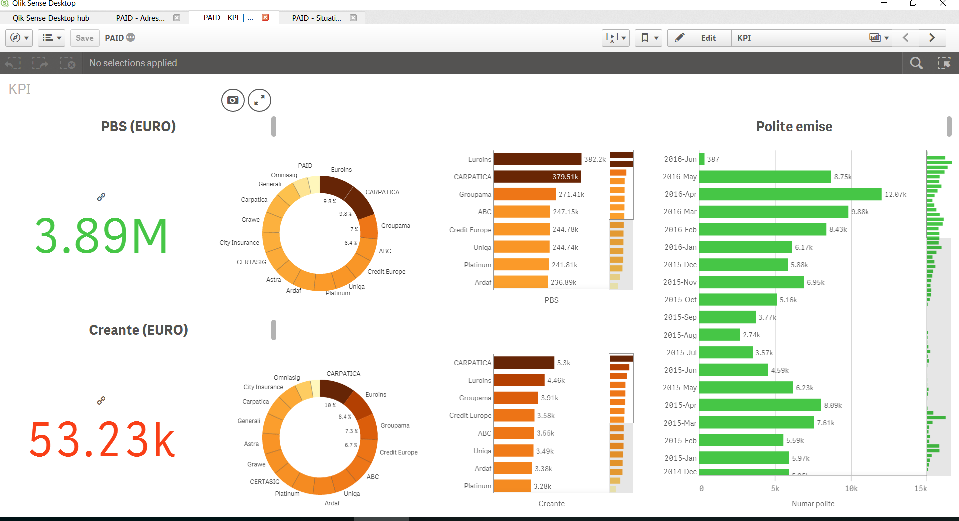Open the global list menu dropdown
This screenshot has width=959, height=521.
[51, 38]
